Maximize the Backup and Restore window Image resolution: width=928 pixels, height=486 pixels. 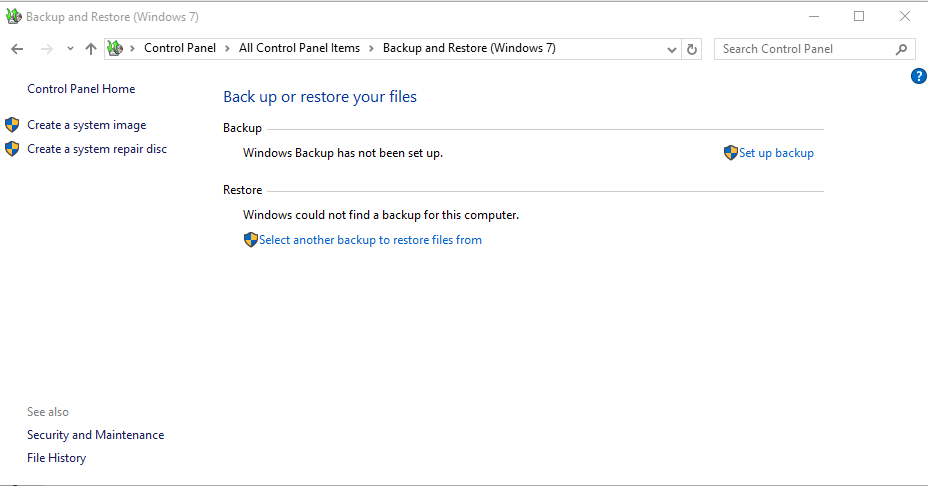[x=859, y=17]
